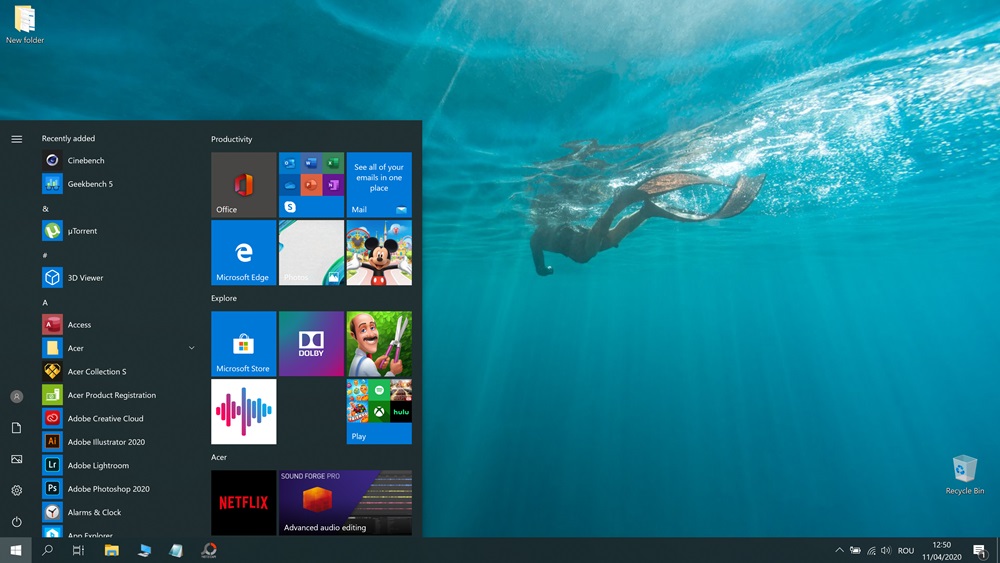Open Documents from Start sidebar
This screenshot has width=1000, height=563.
point(17,428)
